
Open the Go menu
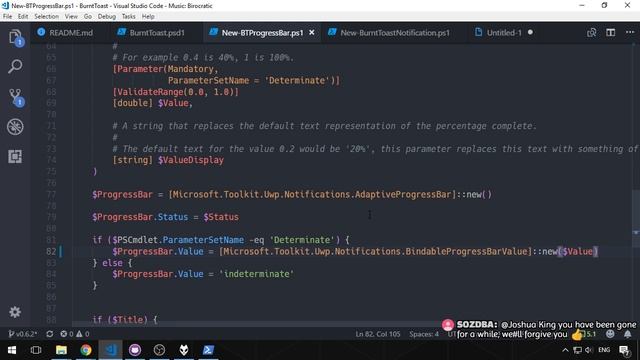88,16
